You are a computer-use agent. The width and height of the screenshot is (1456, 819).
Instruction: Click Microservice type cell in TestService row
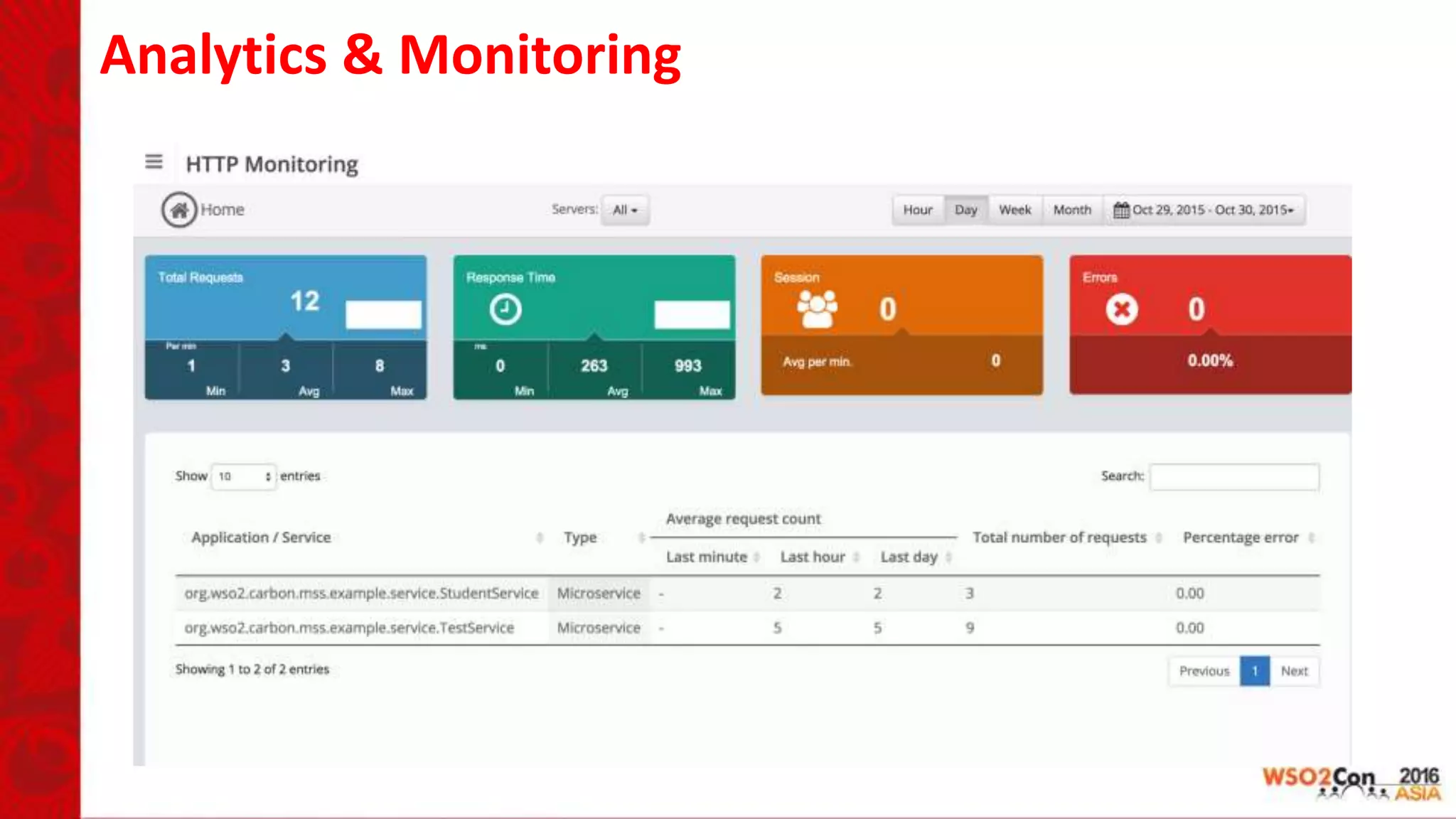599,628
